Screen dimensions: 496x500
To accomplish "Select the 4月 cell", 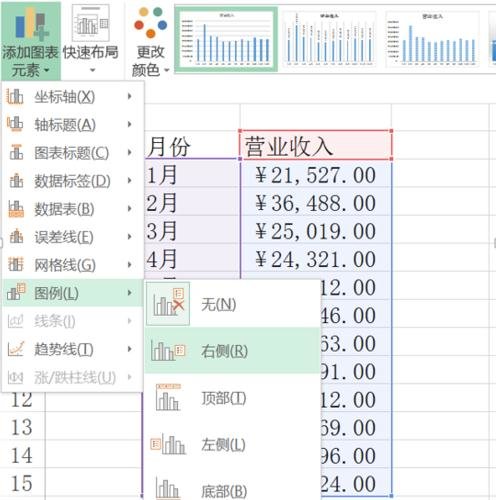I will tap(192, 258).
